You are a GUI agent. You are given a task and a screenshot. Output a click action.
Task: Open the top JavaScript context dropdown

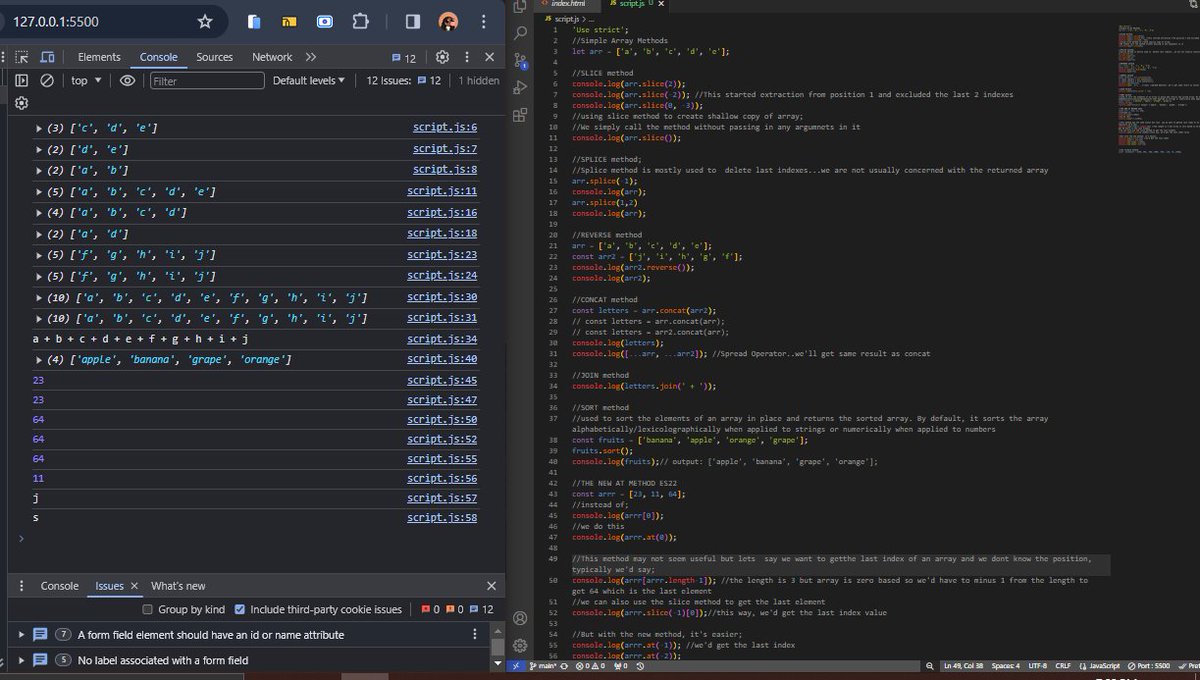point(86,80)
